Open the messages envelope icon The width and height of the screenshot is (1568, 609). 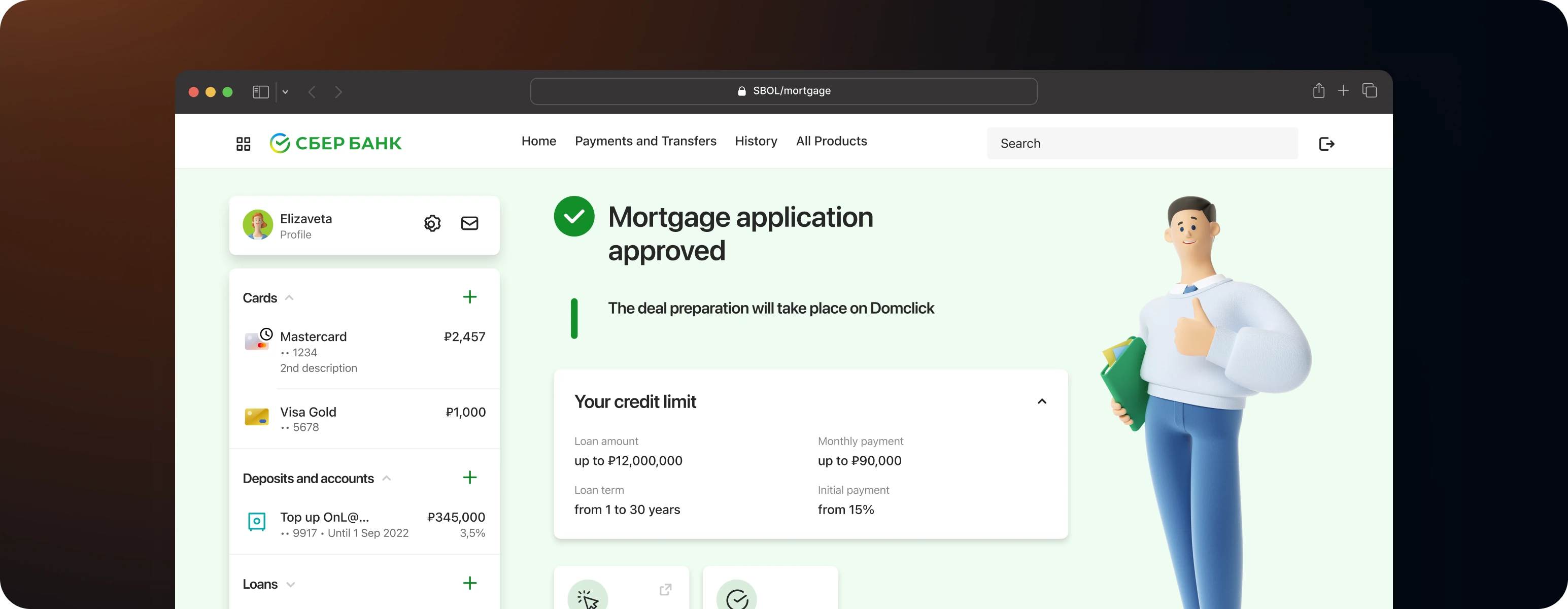(469, 223)
